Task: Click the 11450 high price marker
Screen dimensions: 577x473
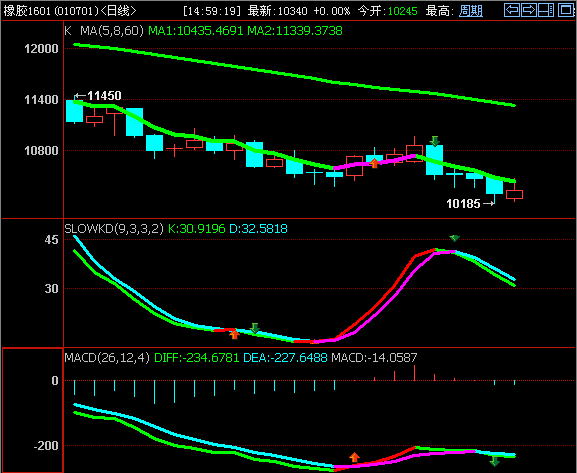Action: pos(105,96)
